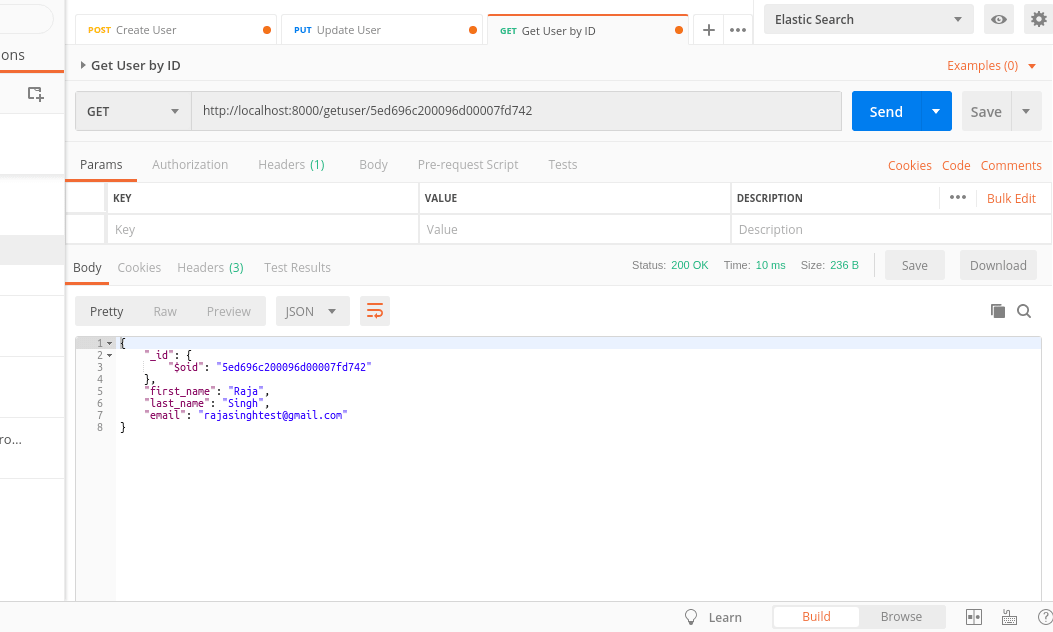Search the response with the magnifier icon

pyautogui.click(x=1024, y=311)
